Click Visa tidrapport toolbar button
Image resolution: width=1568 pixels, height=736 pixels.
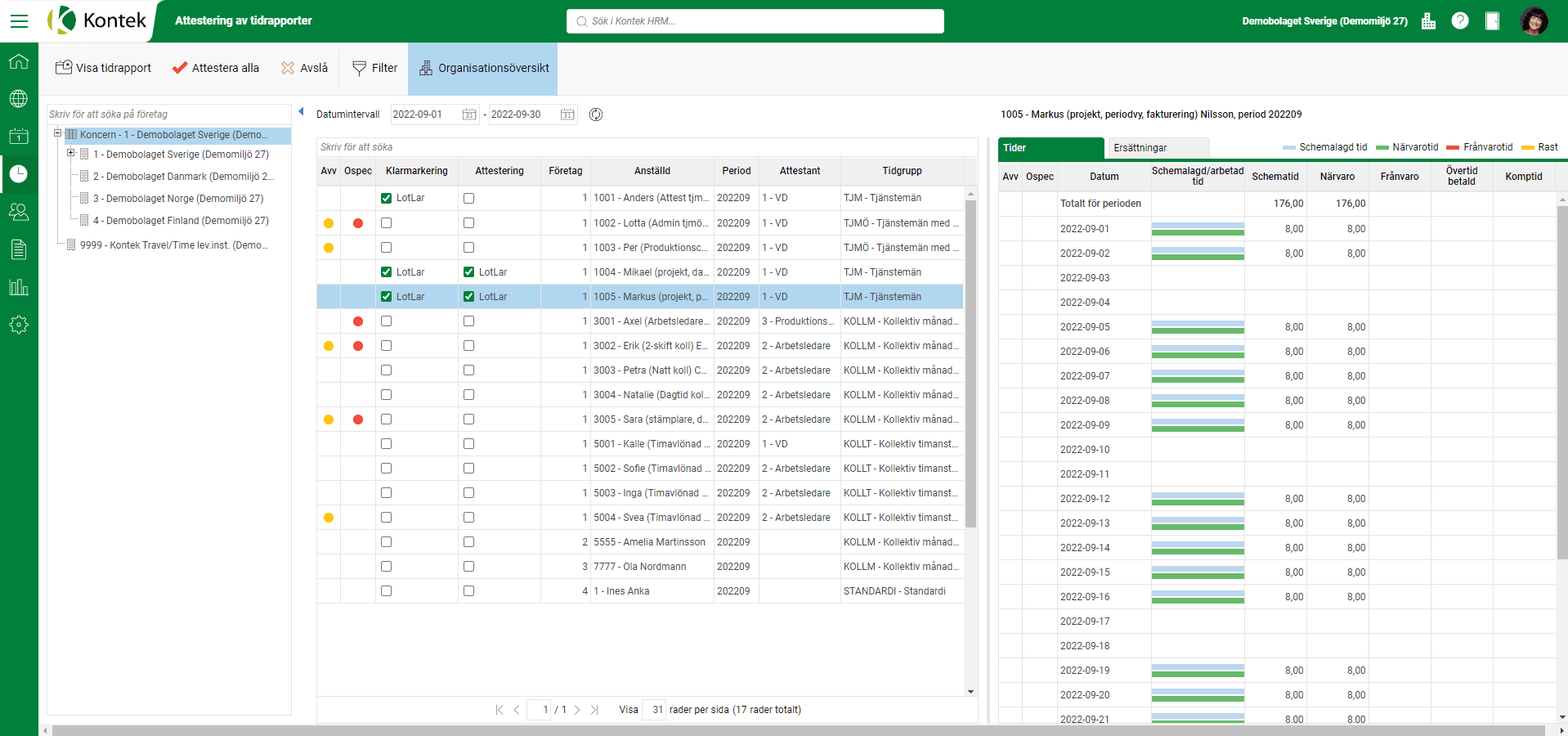tap(103, 68)
